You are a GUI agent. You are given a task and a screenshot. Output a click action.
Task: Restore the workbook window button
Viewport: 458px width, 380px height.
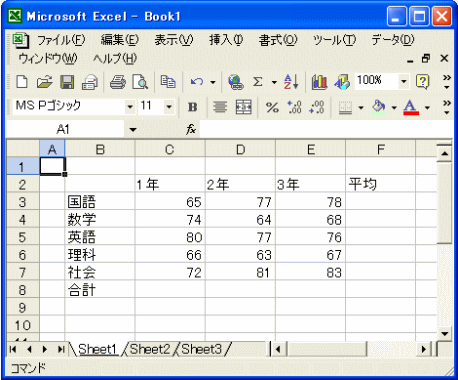pos(426,59)
